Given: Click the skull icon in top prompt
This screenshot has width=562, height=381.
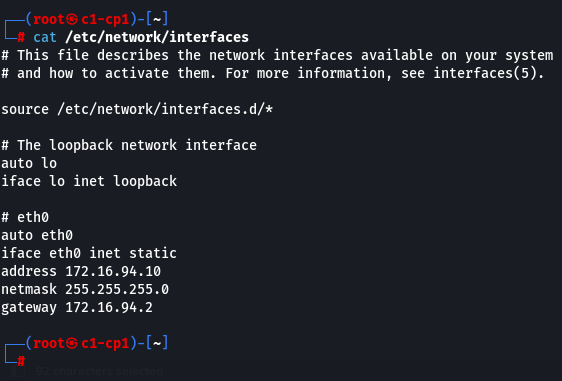Looking at the screenshot, I should click(x=72, y=19).
